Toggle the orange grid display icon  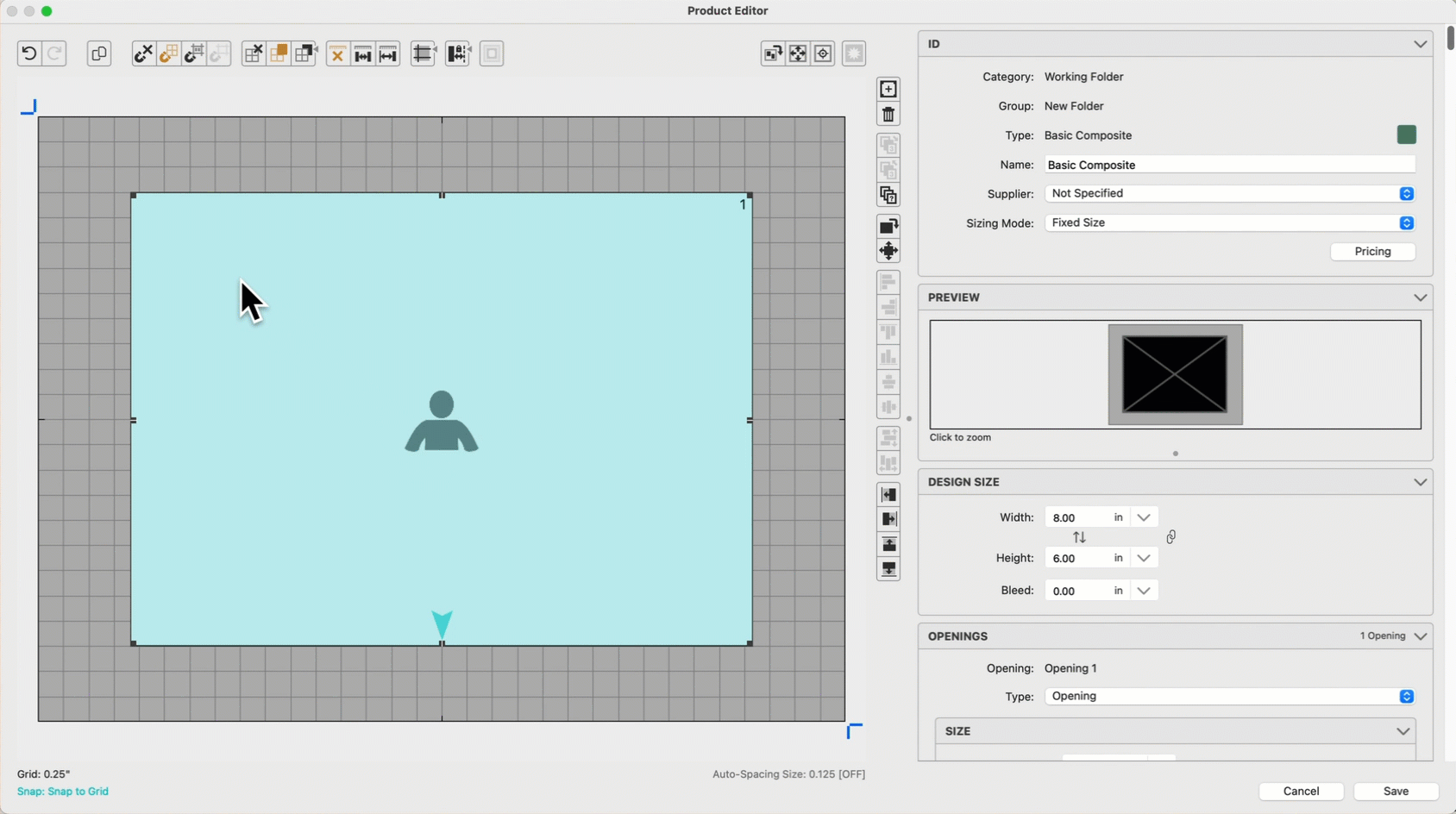coord(279,53)
